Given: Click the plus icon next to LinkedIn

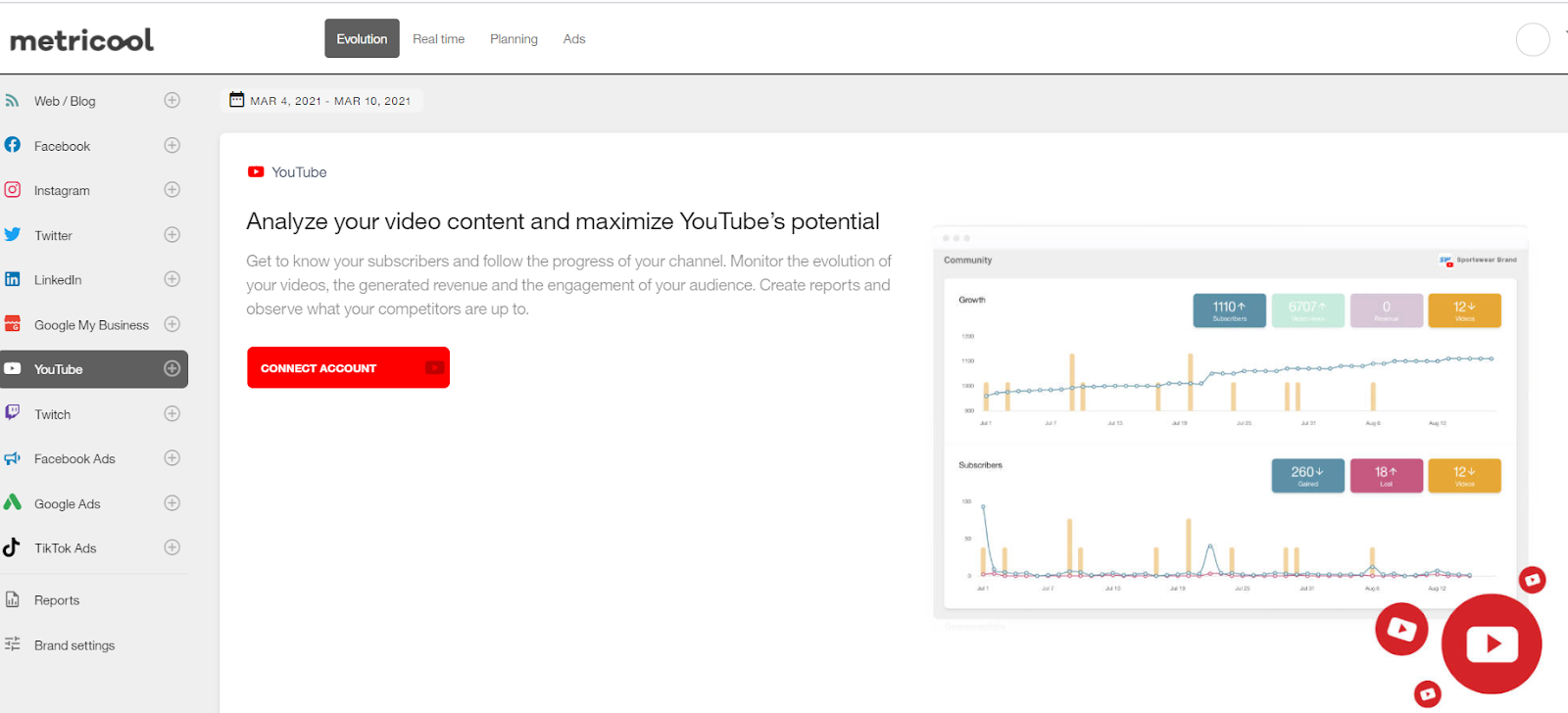Looking at the screenshot, I should pos(171,279).
